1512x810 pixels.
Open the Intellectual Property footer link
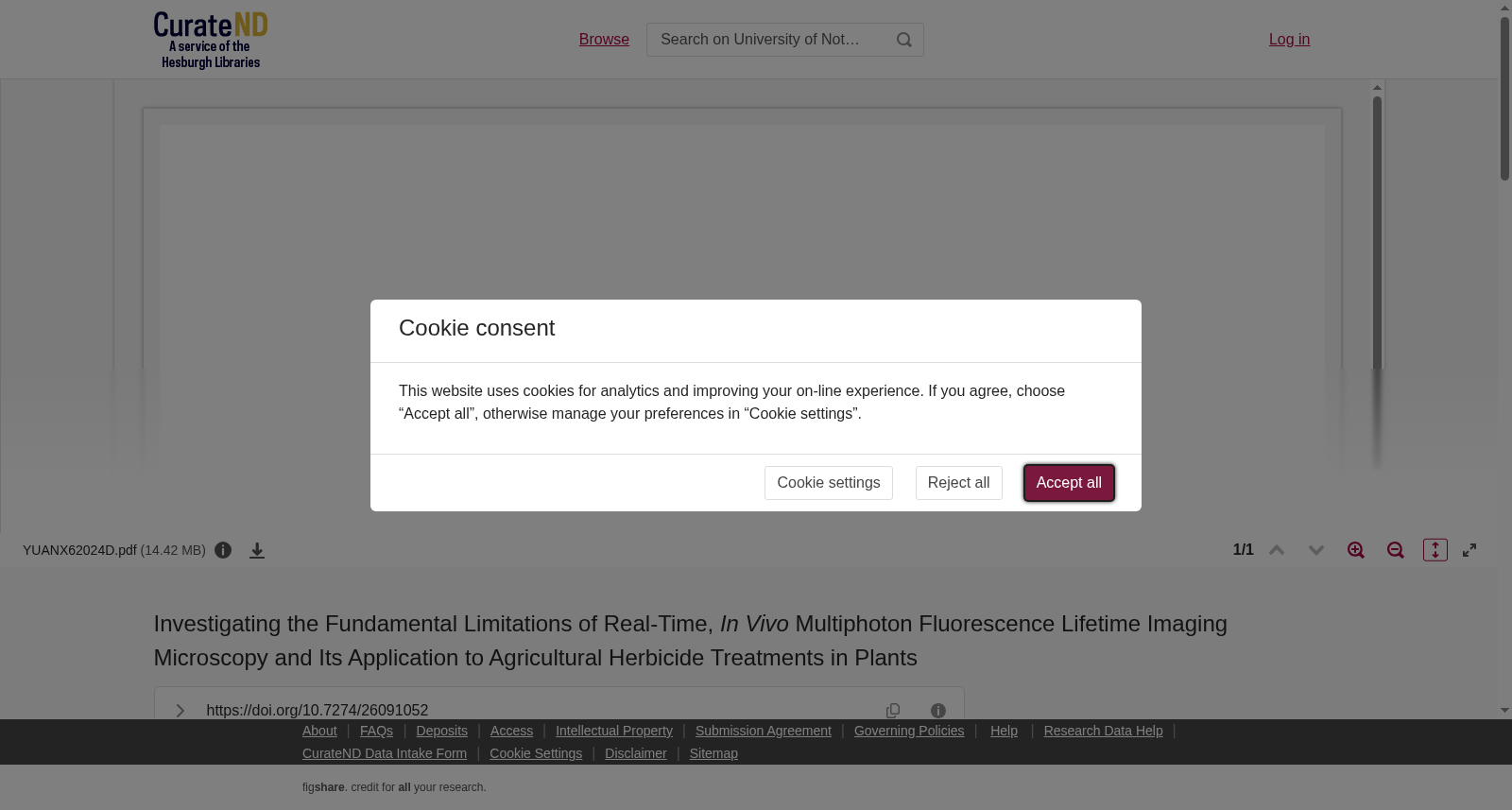[614, 731]
